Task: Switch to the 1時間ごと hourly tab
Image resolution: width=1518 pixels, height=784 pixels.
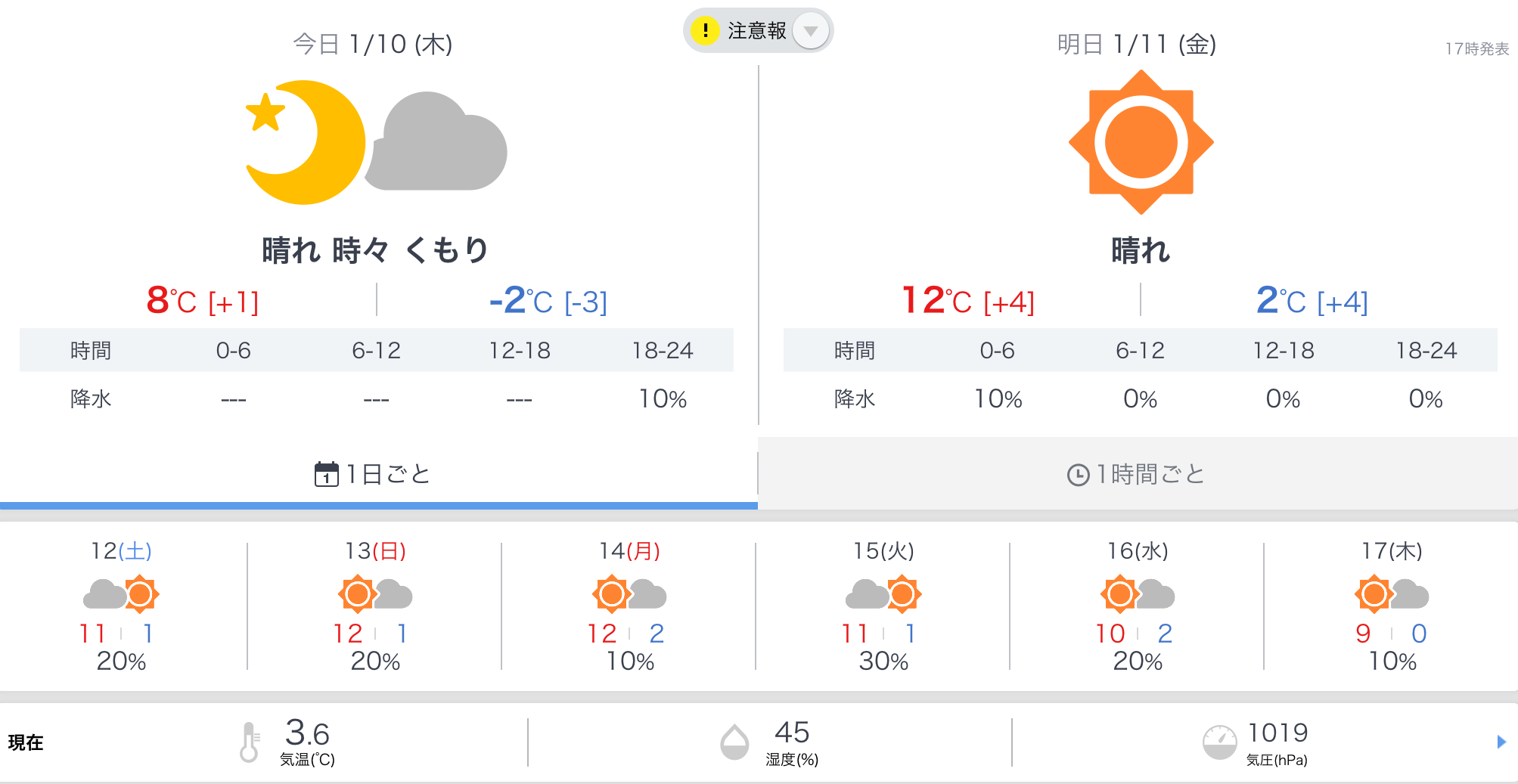Action: point(1137,474)
